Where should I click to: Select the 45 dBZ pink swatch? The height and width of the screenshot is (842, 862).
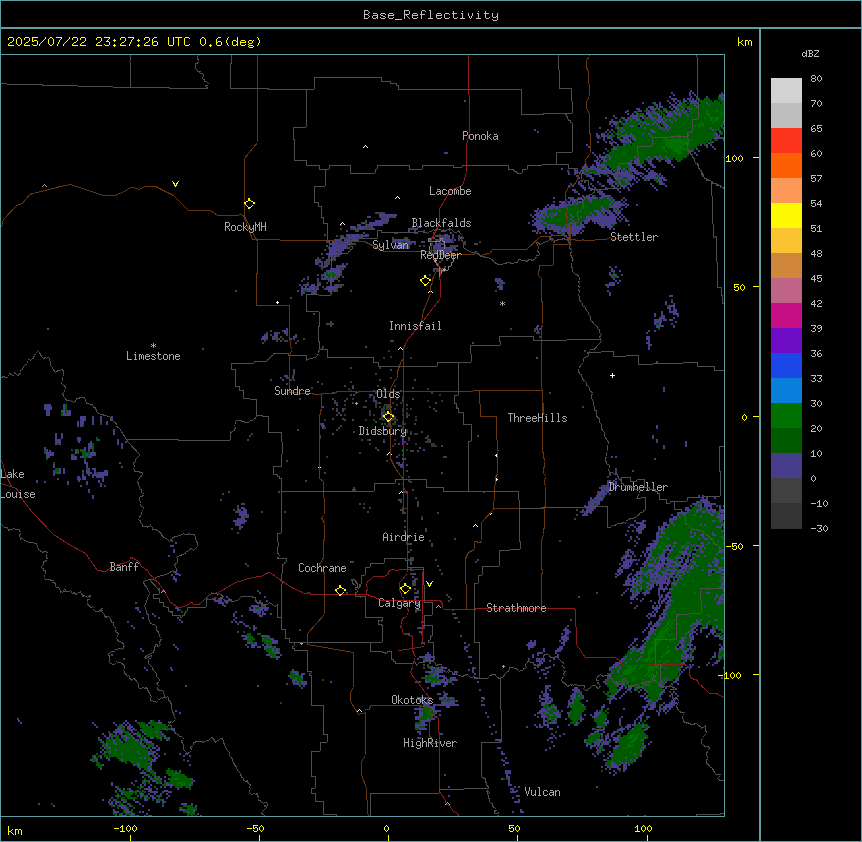coord(786,291)
